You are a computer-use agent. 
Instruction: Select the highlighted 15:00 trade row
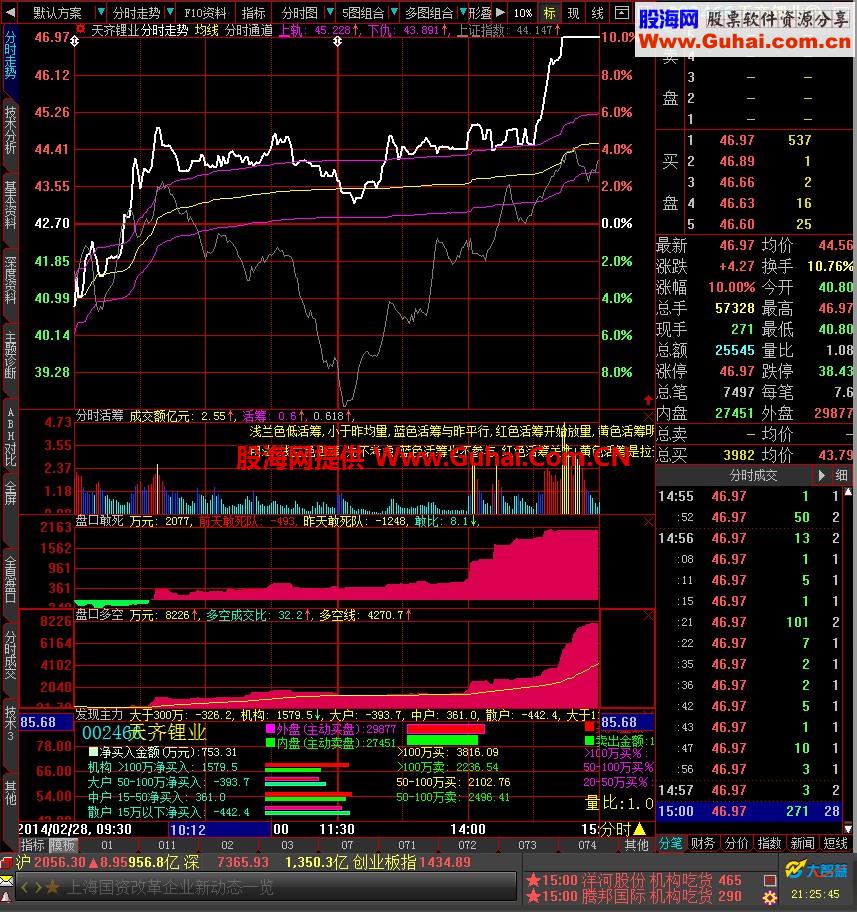[x=749, y=811]
